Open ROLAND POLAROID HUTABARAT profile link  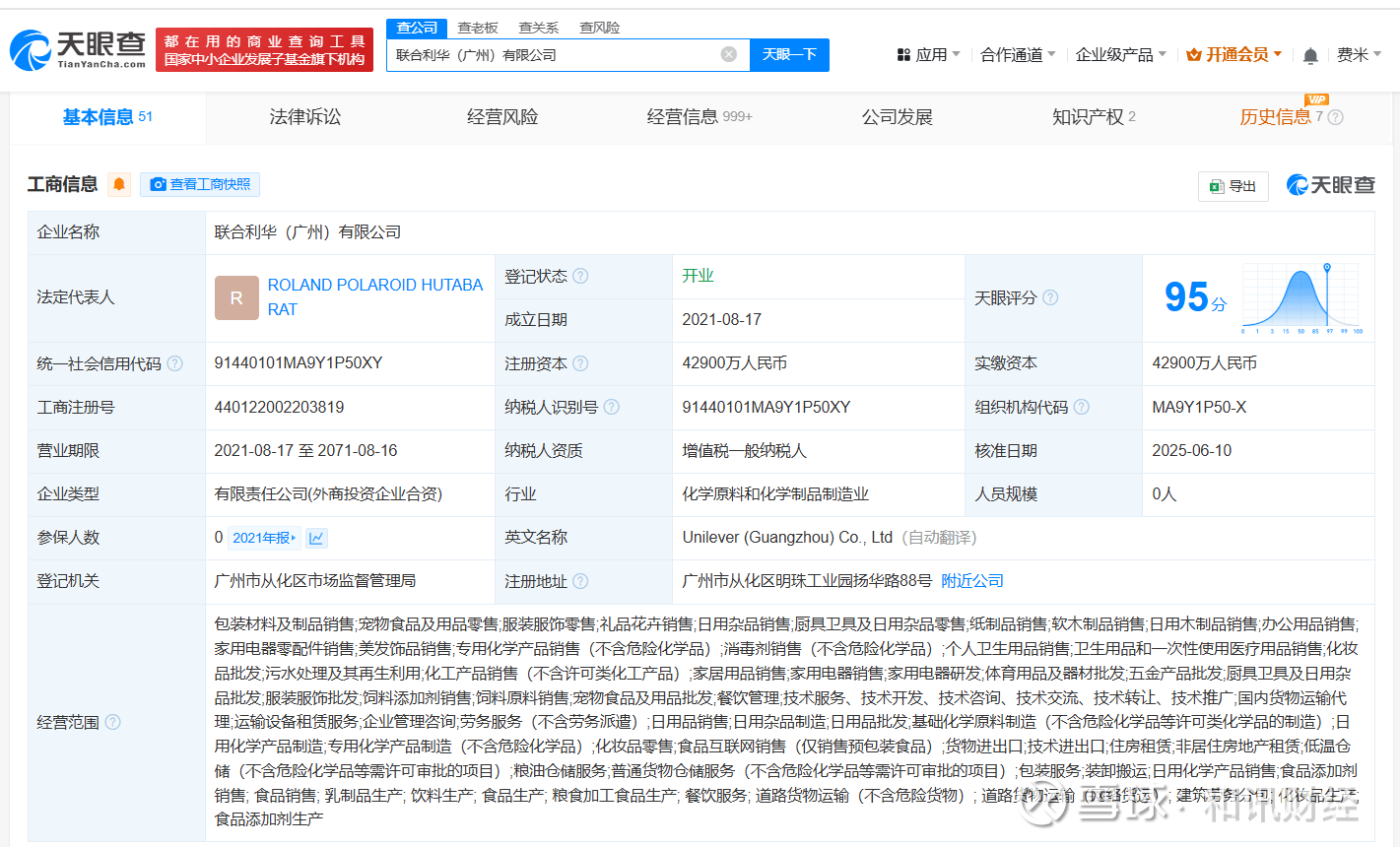pos(375,297)
